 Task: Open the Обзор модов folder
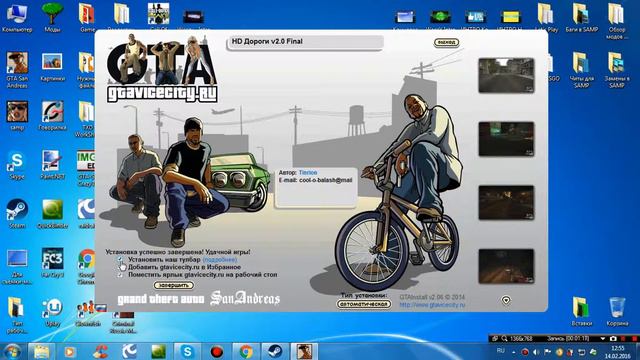[616, 20]
